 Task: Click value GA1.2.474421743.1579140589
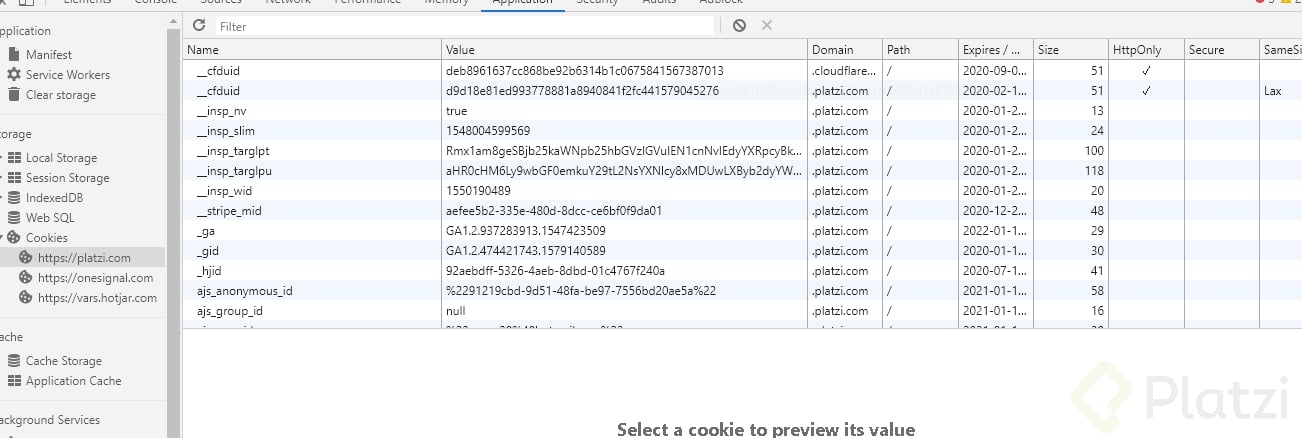point(526,251)
